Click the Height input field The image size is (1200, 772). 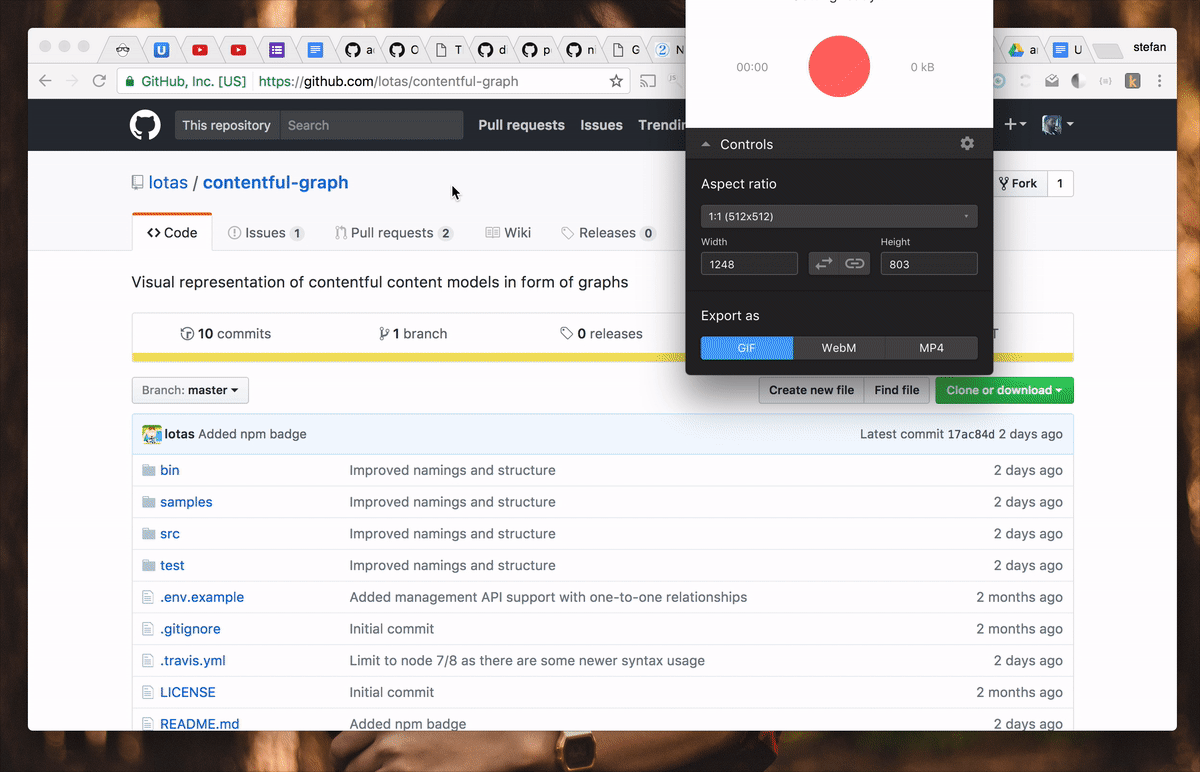click(929, 264)
